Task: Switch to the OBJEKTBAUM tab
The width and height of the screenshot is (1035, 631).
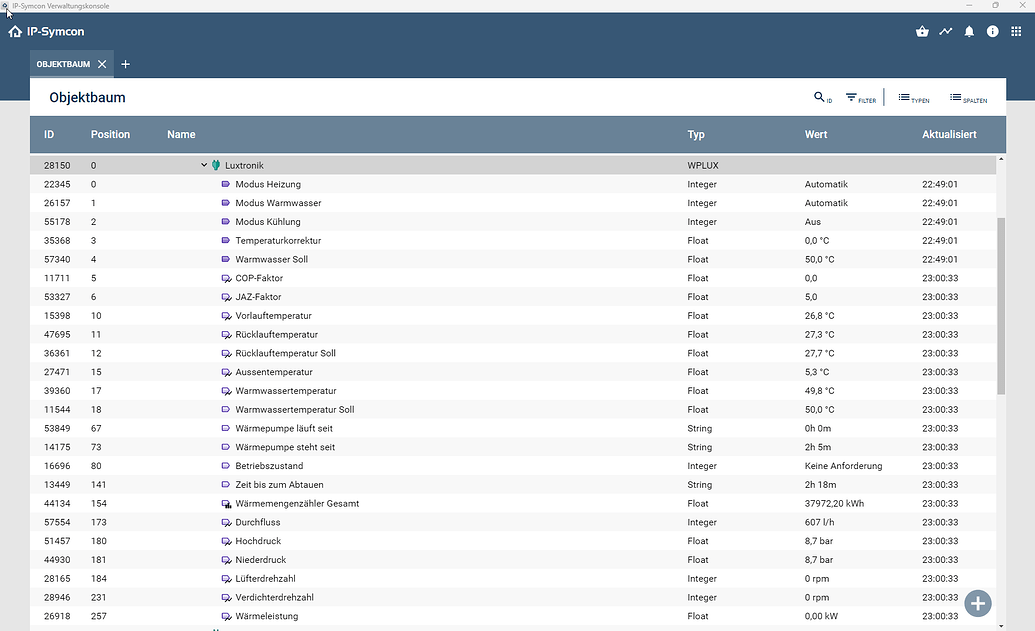Action: coord(62,63)
